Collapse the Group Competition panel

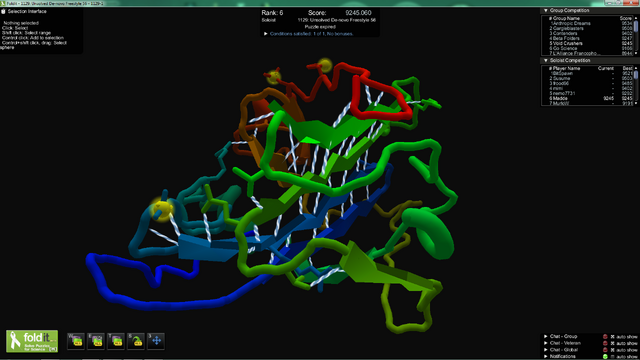(546, 10)
